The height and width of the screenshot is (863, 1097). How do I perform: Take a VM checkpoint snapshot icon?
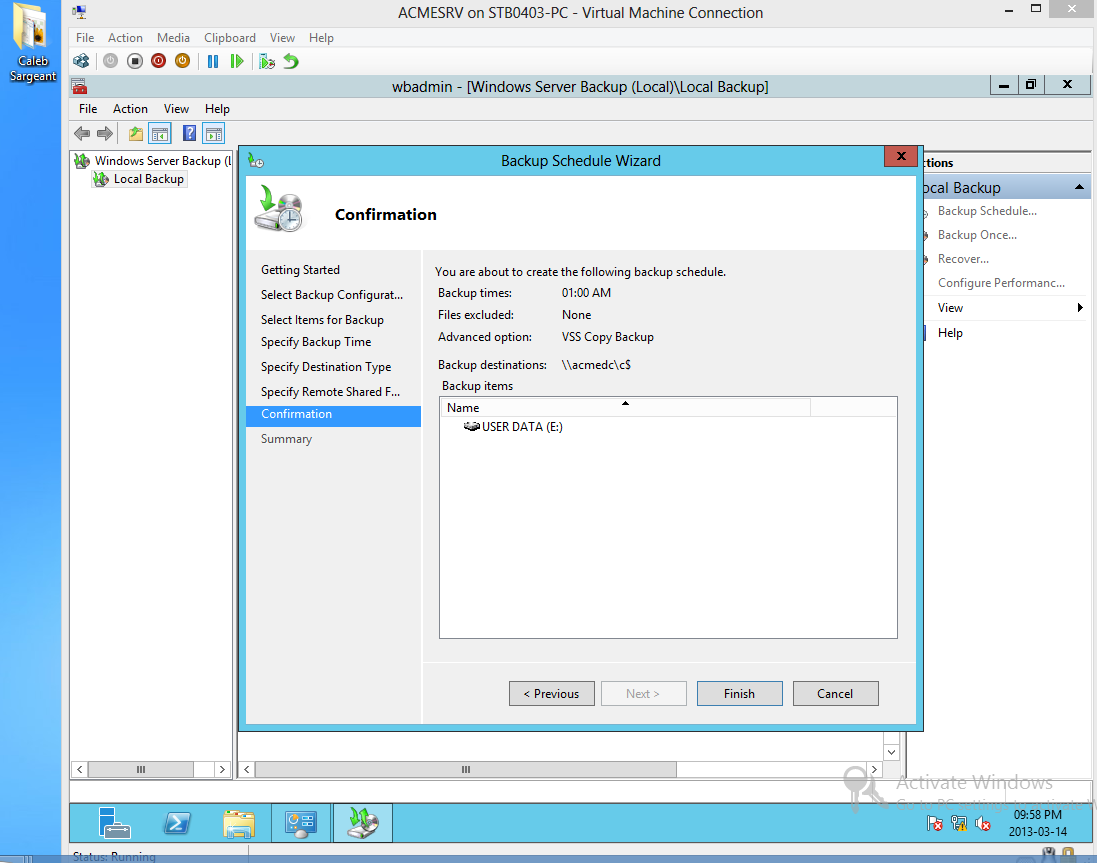click(267, 62)
